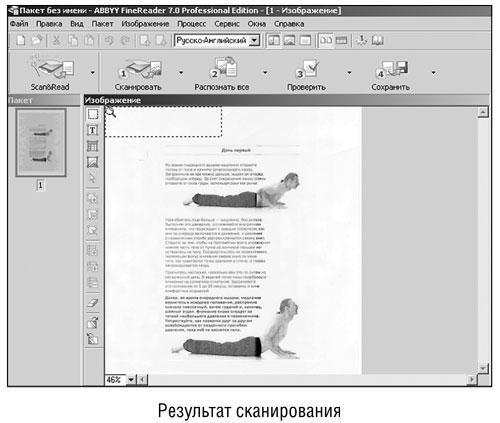
Task: Choose the draw recognition area tool
Action: click(x=92, y=114)
